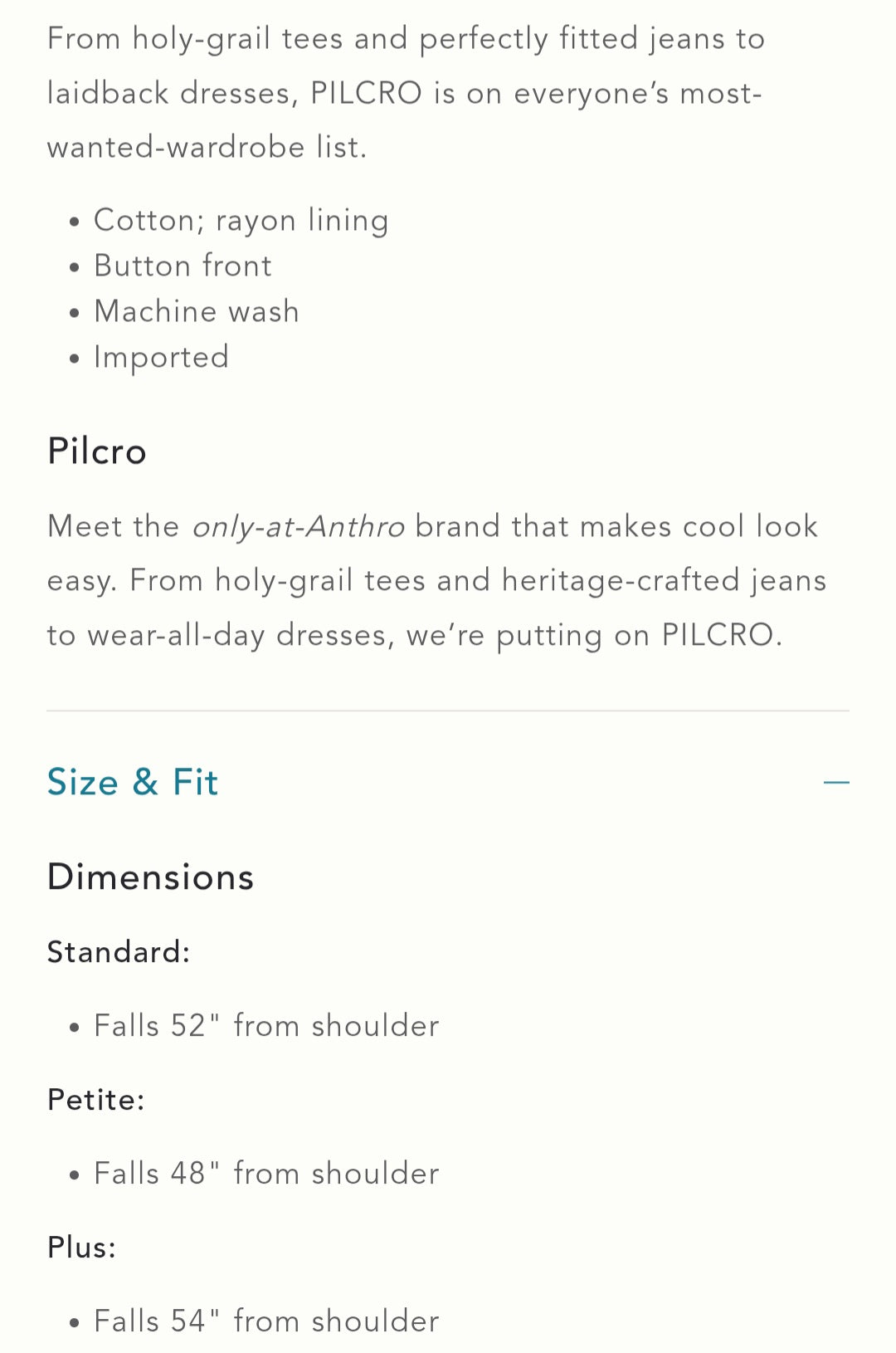Click the Petite: size label
896x1353 pixels.
[x=96, y=1100]
